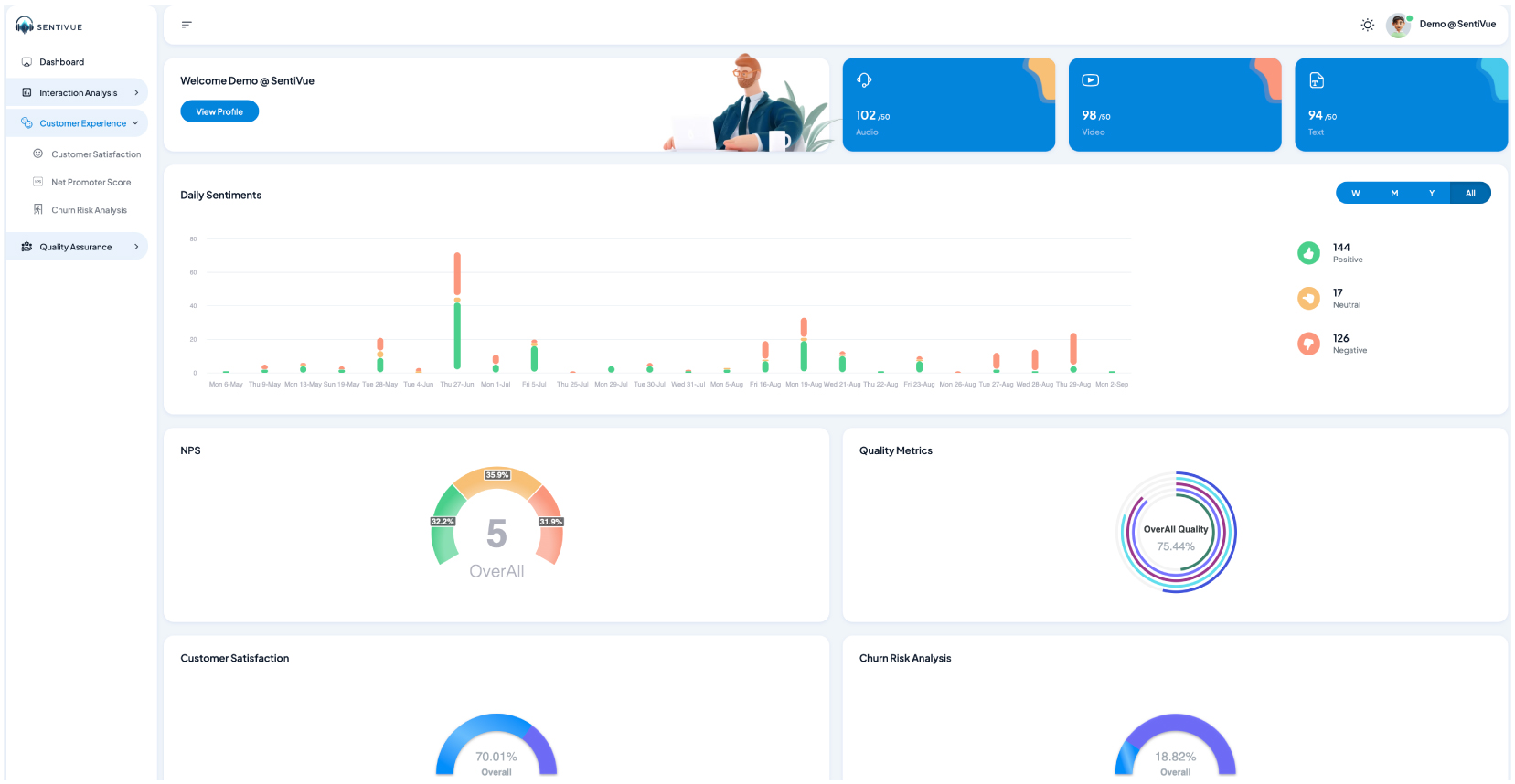Click the Customer Satisfaction card heading
Screen dimensions: 1515x784
pyautogui.click(x=235, y=658)
